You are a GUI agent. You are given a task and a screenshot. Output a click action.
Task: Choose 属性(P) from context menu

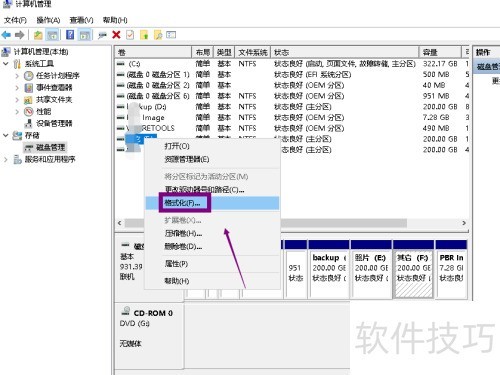pos(212,264)
